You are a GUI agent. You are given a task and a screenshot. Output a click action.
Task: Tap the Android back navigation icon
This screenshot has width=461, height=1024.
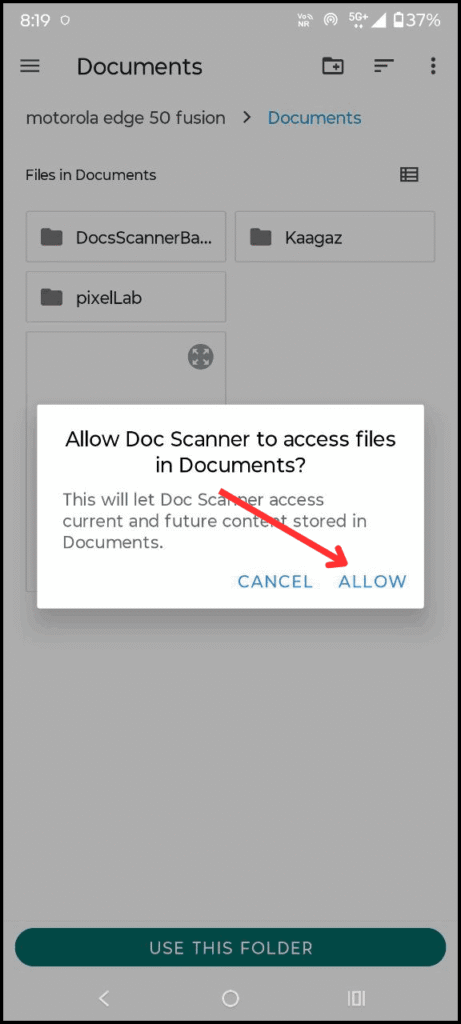coord(104,998)
